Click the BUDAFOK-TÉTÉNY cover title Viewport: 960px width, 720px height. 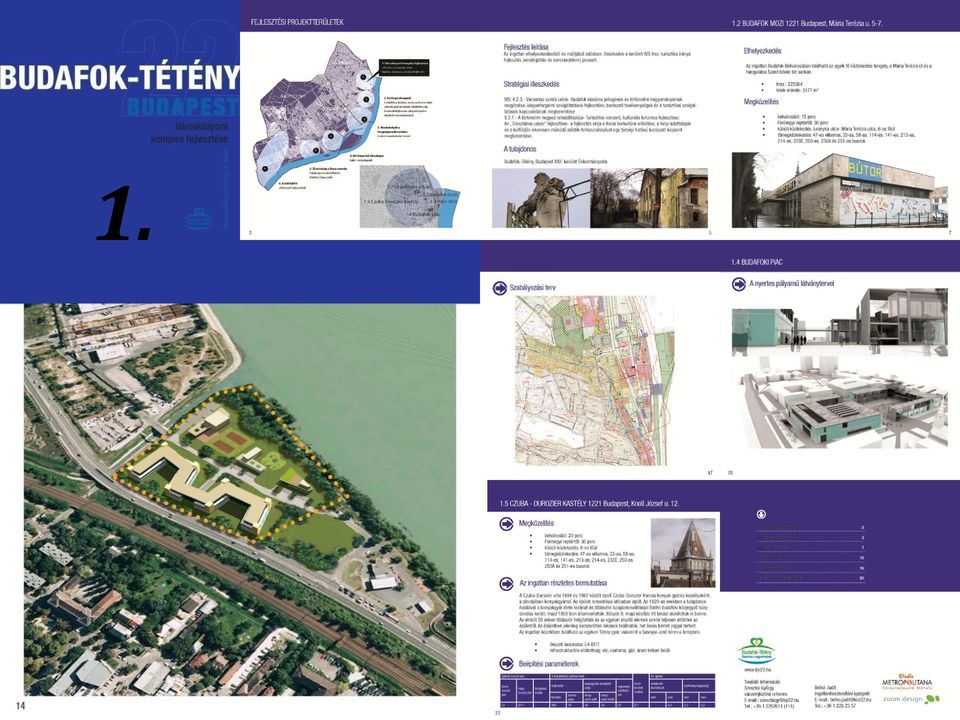[120, 77]
